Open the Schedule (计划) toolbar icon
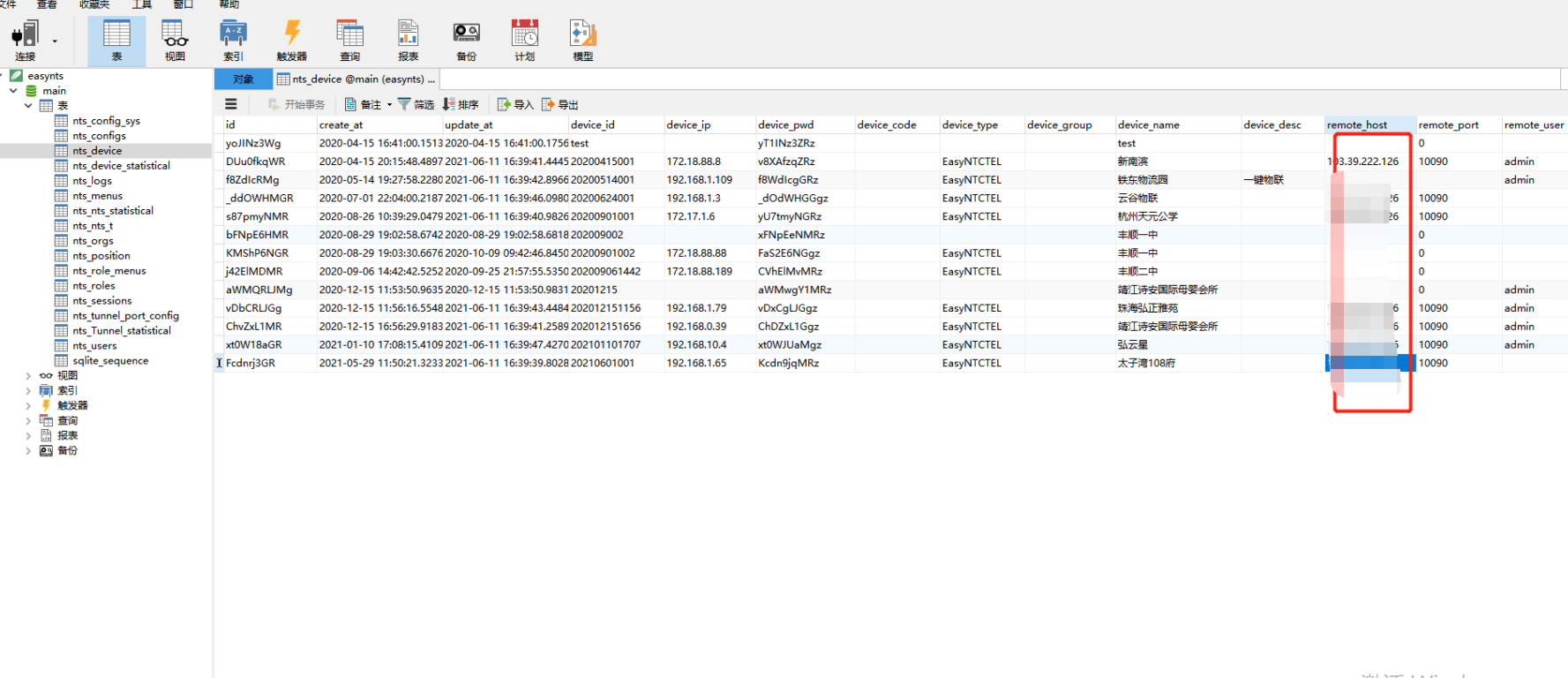This screenshot has height=678, width=1568. 524,41
